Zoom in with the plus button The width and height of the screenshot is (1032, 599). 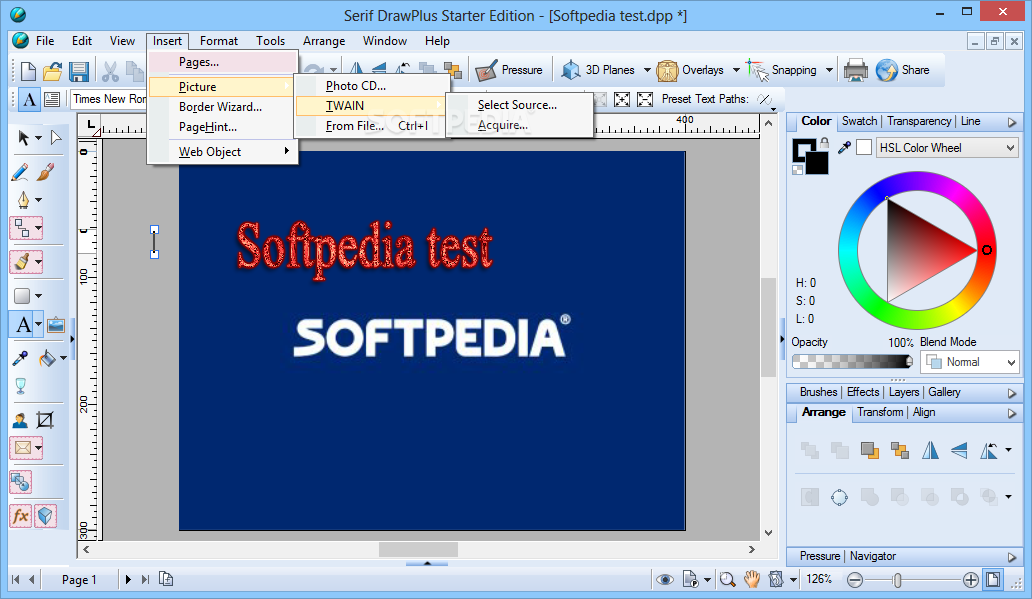tap(971, 580)
